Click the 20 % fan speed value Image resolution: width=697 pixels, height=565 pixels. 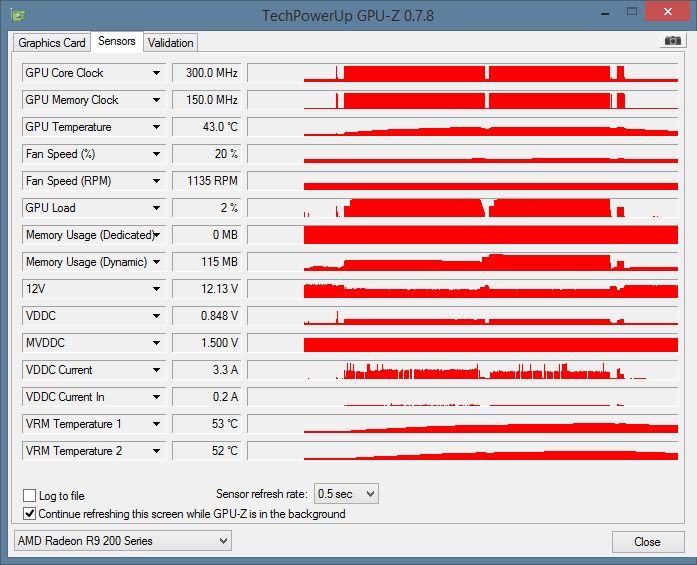[x=207, y=154]
